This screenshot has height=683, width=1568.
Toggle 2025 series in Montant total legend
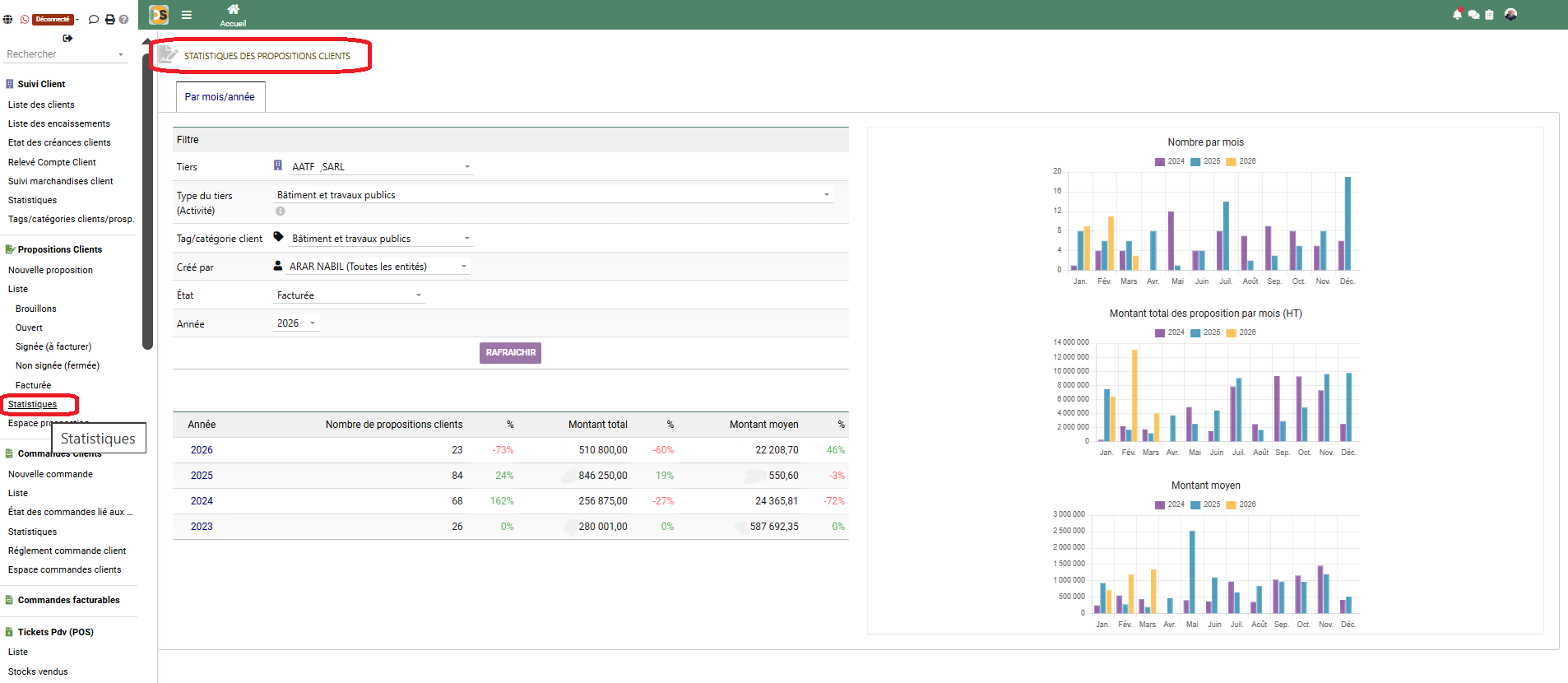click(x=1204, y=332)
